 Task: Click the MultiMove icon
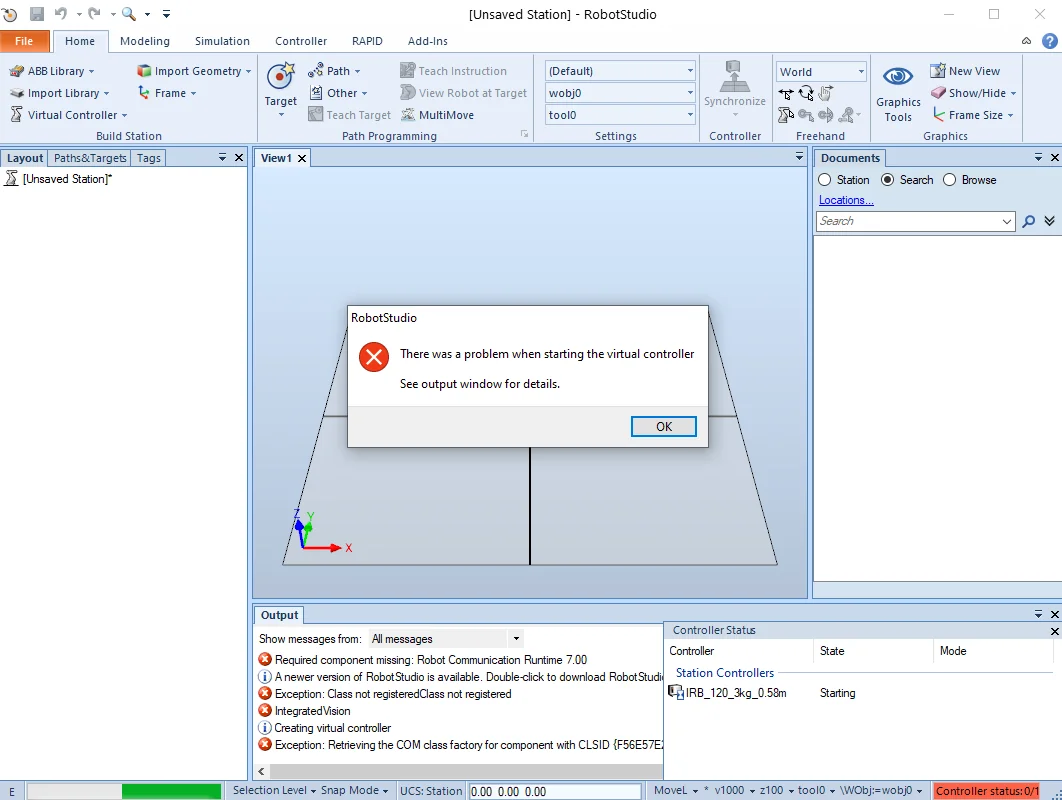coord(408,114)
